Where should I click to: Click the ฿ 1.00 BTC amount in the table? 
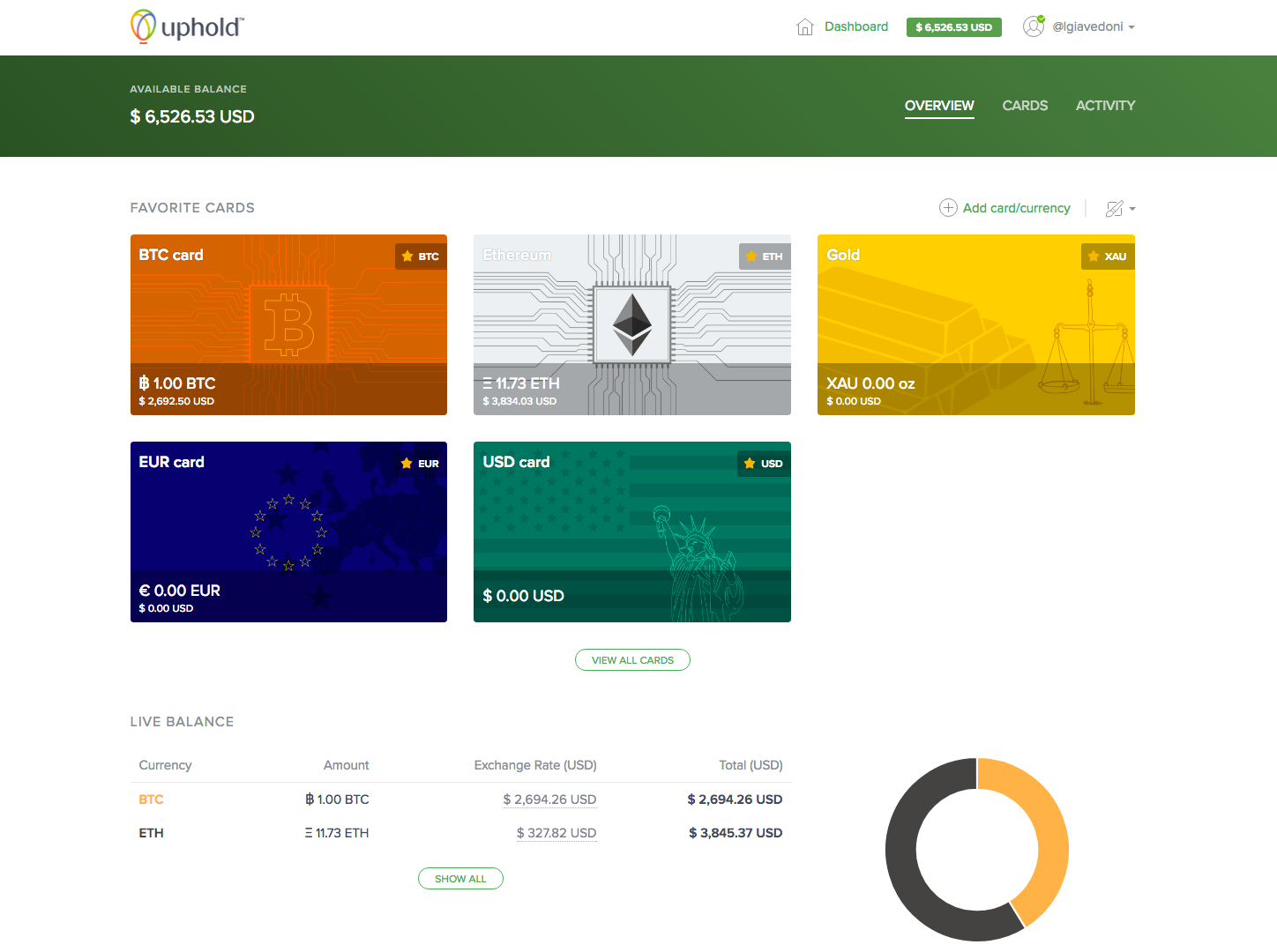click(337, 800)
